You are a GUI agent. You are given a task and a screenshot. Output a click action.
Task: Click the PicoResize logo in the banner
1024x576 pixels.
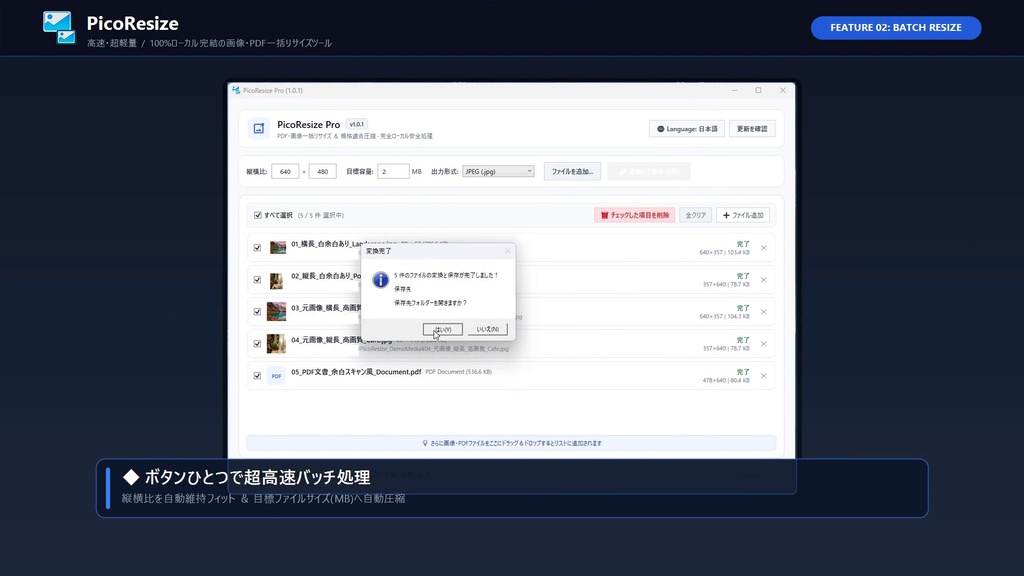[x=59, y=27]
